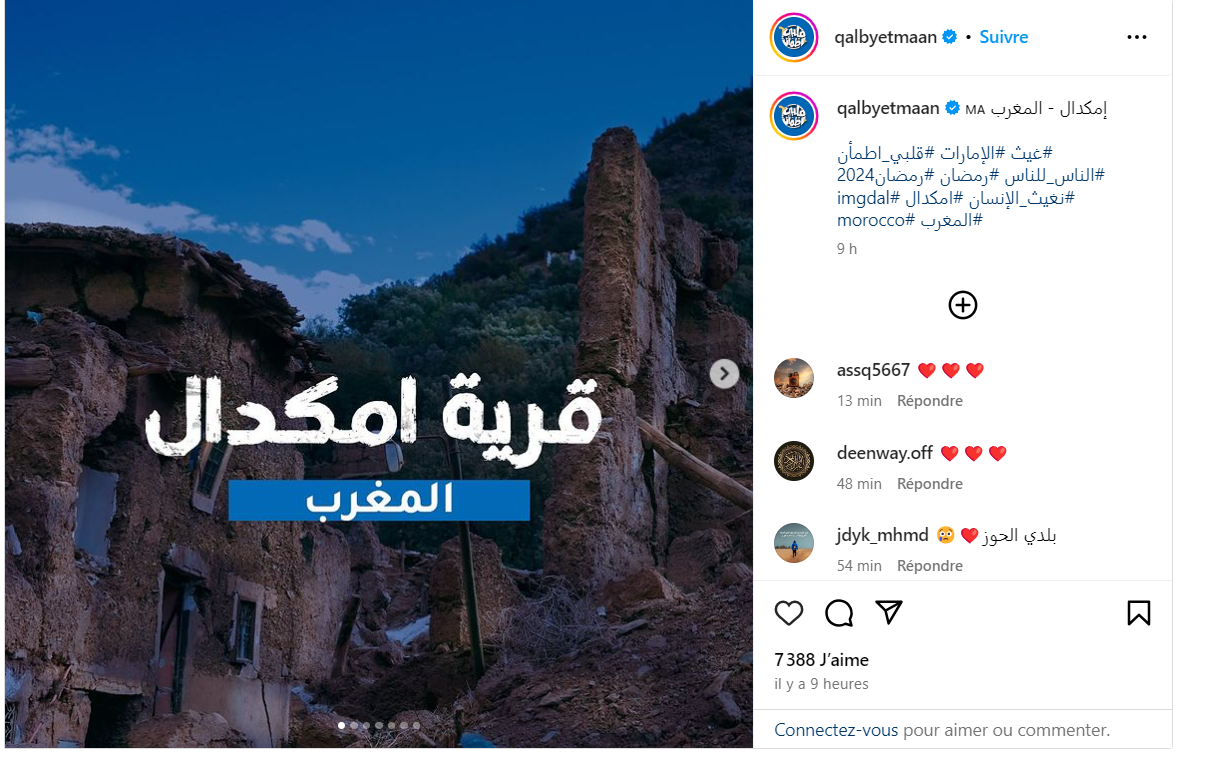Go to next carousel image arrow
The height and width of the screenshot is (762, 1216).
(725, 374)
